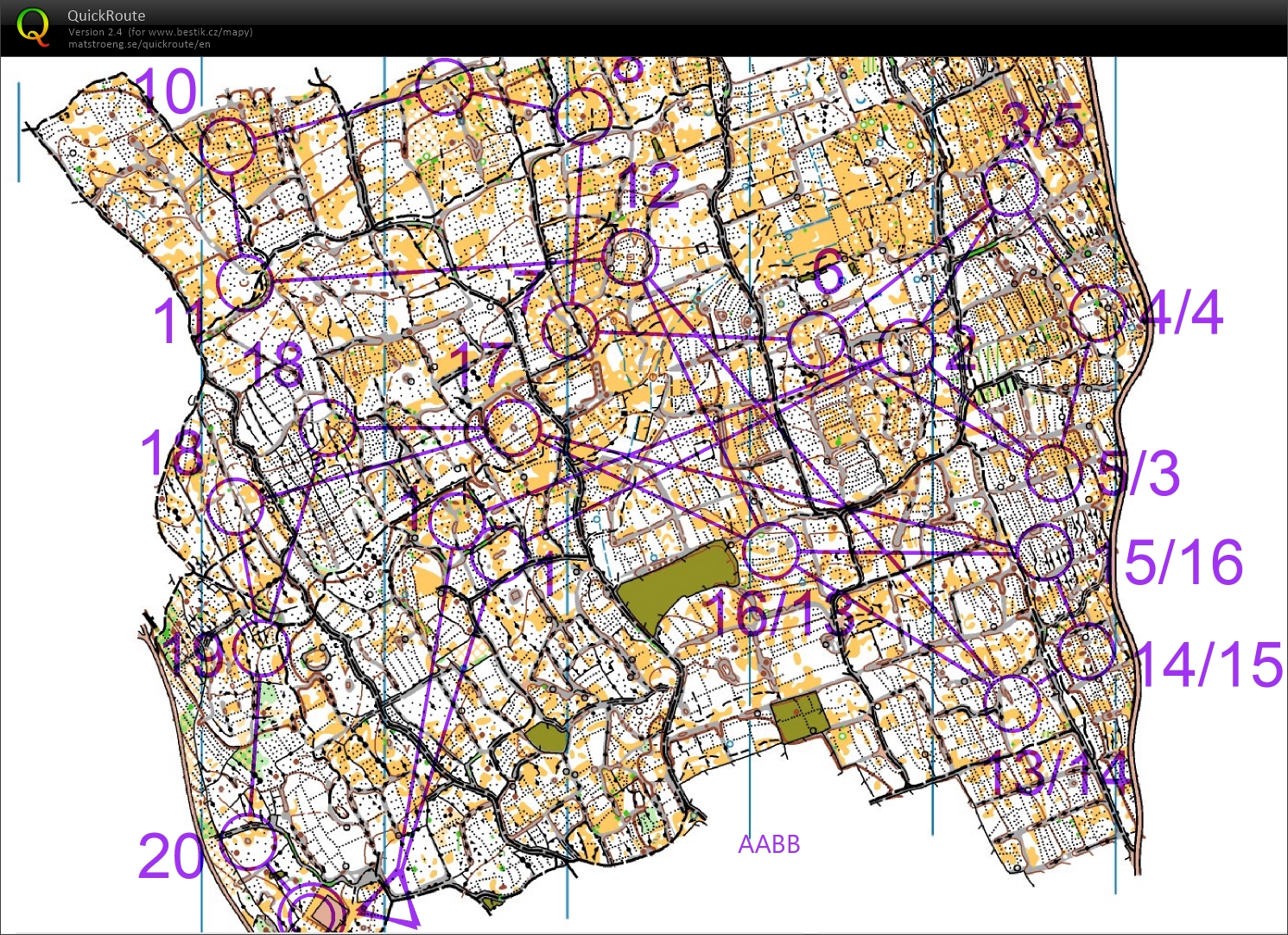This screenshot has height=935, width=1288.
Task: Click control circle labeled 15/16
Action: point(1044,551)
